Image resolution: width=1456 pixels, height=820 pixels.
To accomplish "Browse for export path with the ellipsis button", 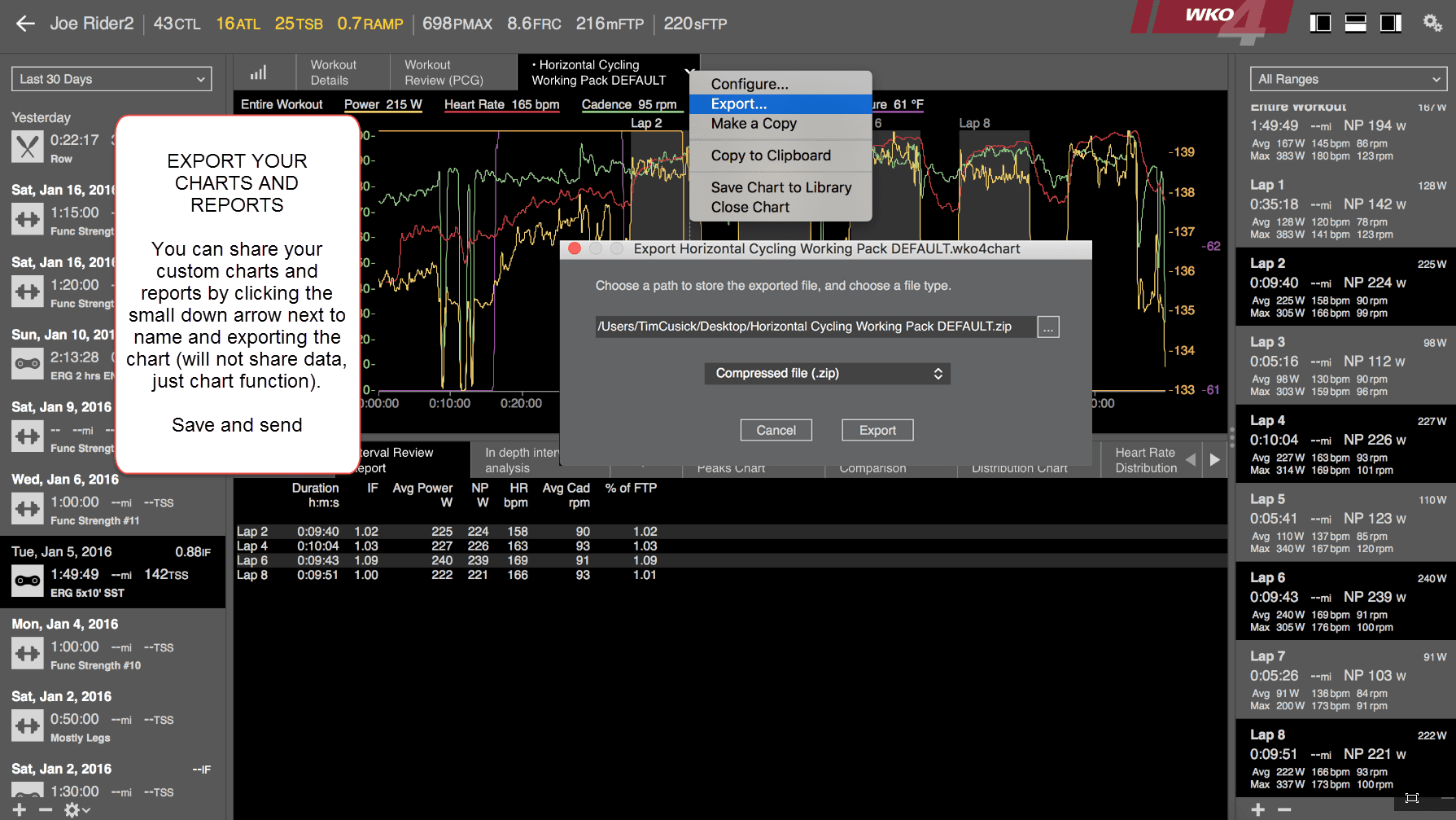I will coord(1048,327).
